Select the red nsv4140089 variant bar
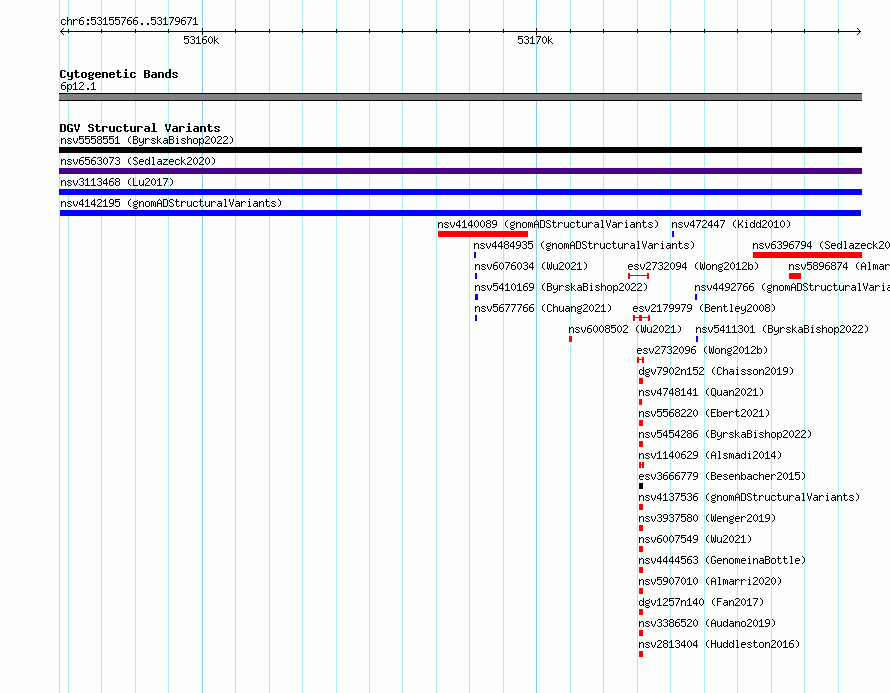This screenshot has height=693, width=890. click(483, 234)
